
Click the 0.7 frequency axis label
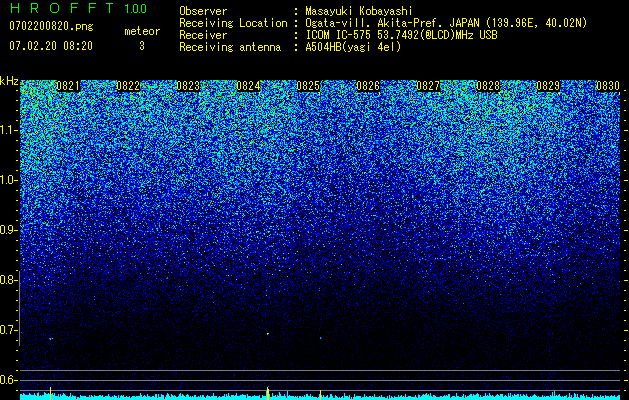[x=8, y=330]
